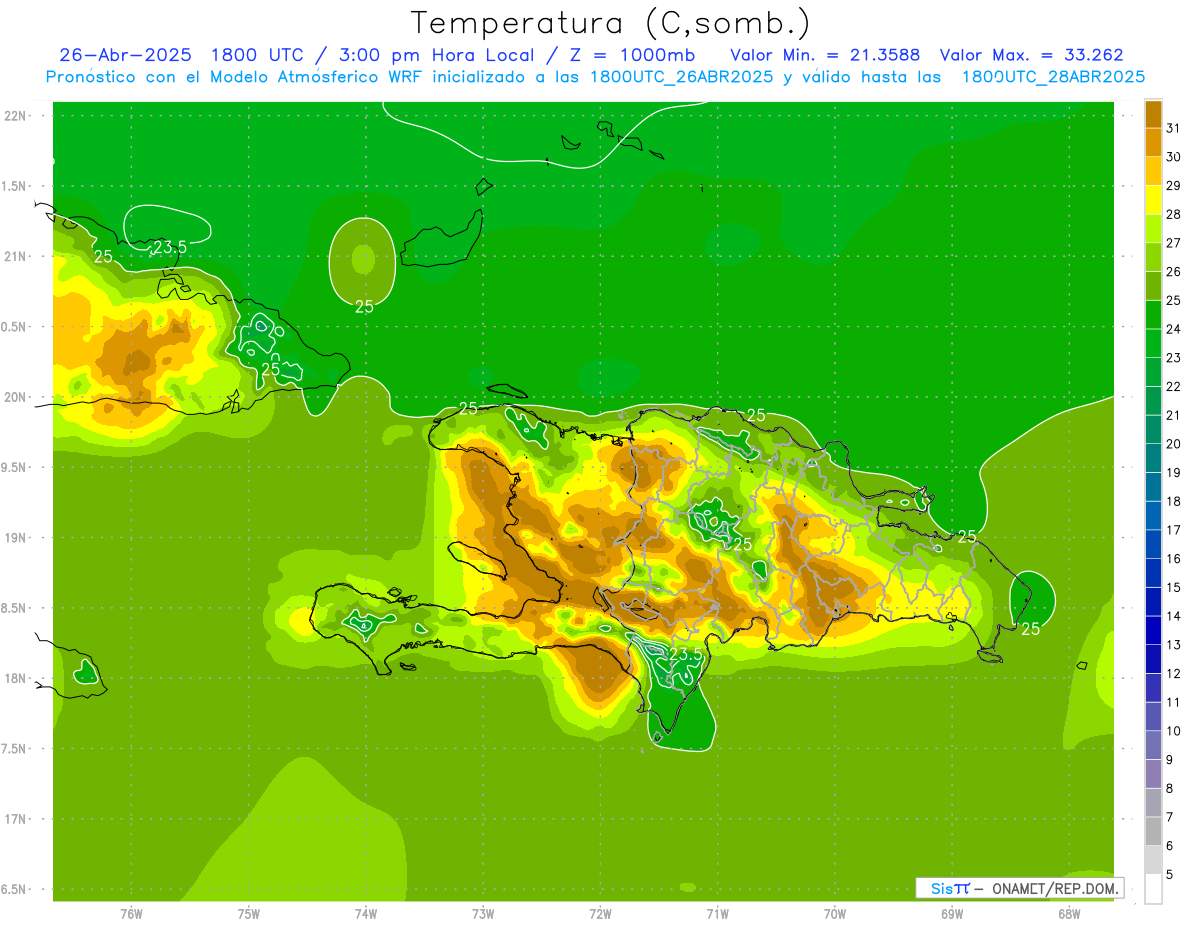The height and width of the screenshot is (927, 1200).
Task: Pick the green legend swatch between 24 and 25
Action: pyautogui.click(x=1153, y=315)
